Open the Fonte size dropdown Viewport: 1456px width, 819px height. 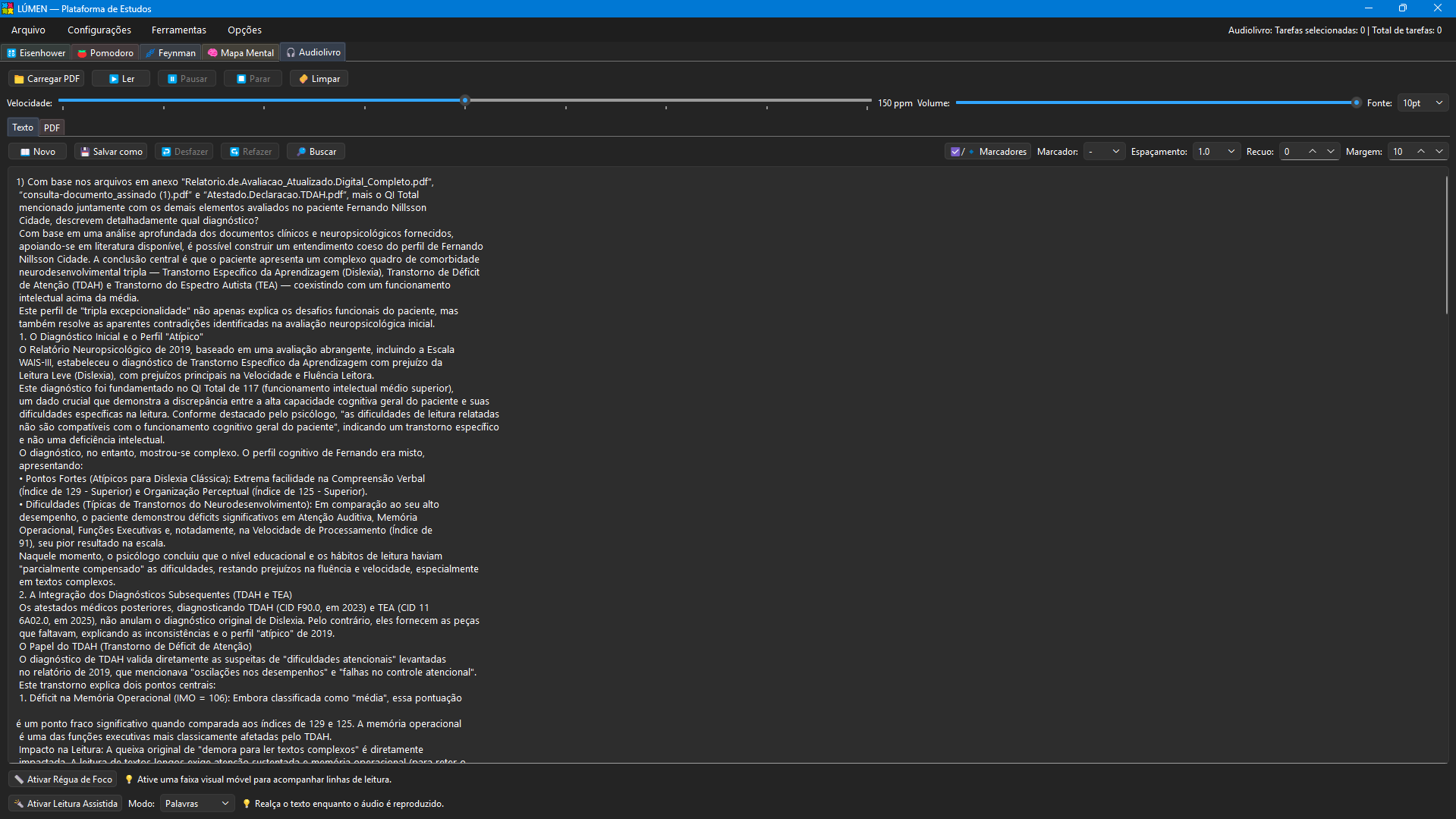1423,103
